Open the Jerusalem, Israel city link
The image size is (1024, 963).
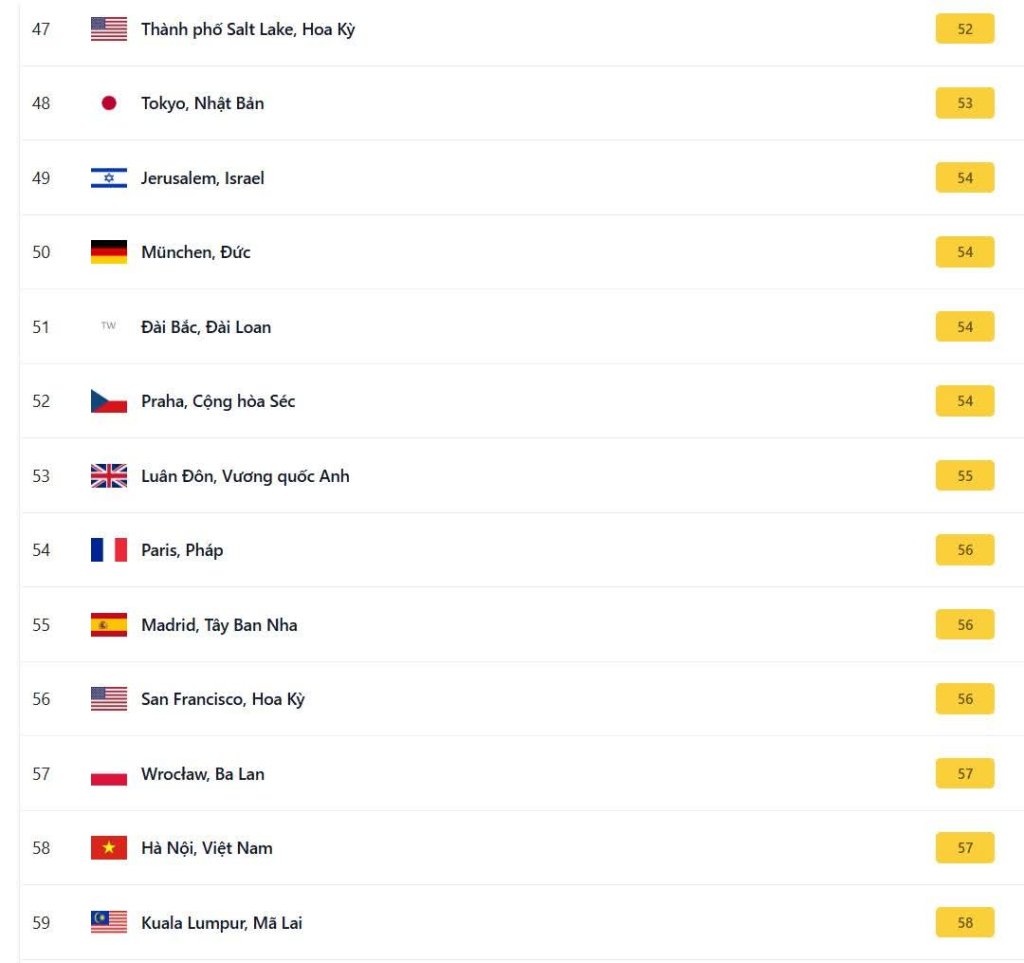pos(202,178)
